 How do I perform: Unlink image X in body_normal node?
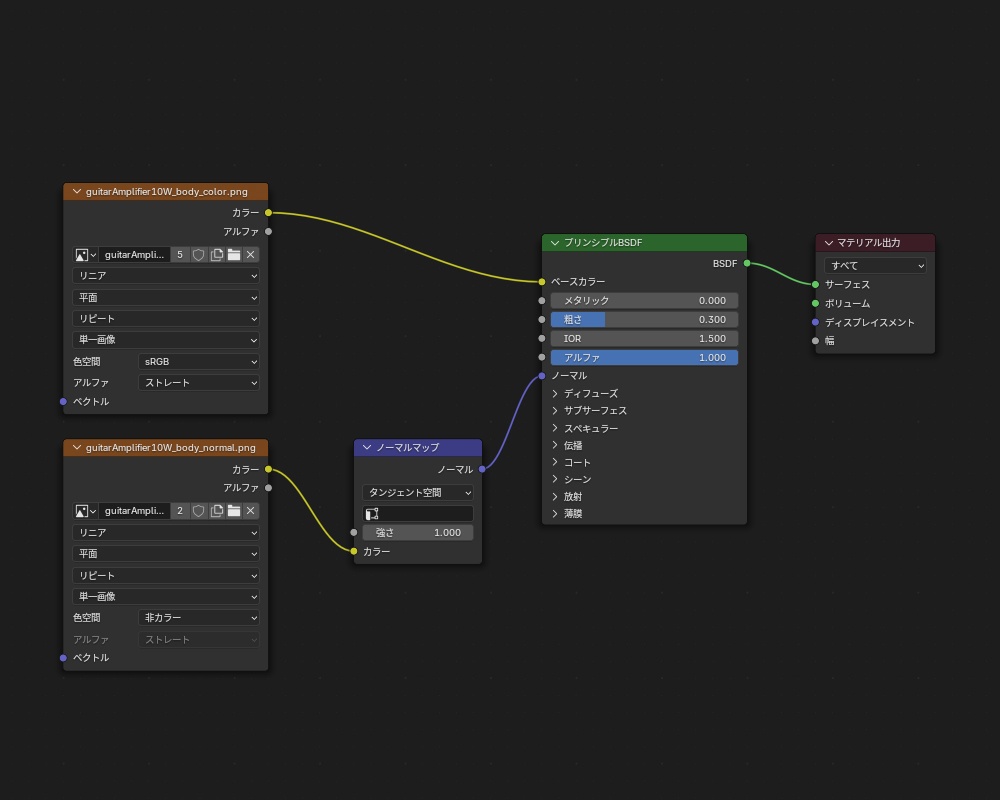point(251,511)
